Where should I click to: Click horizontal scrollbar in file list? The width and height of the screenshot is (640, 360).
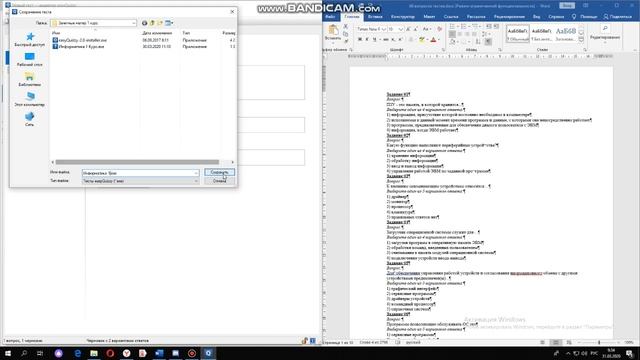point(137,162)
